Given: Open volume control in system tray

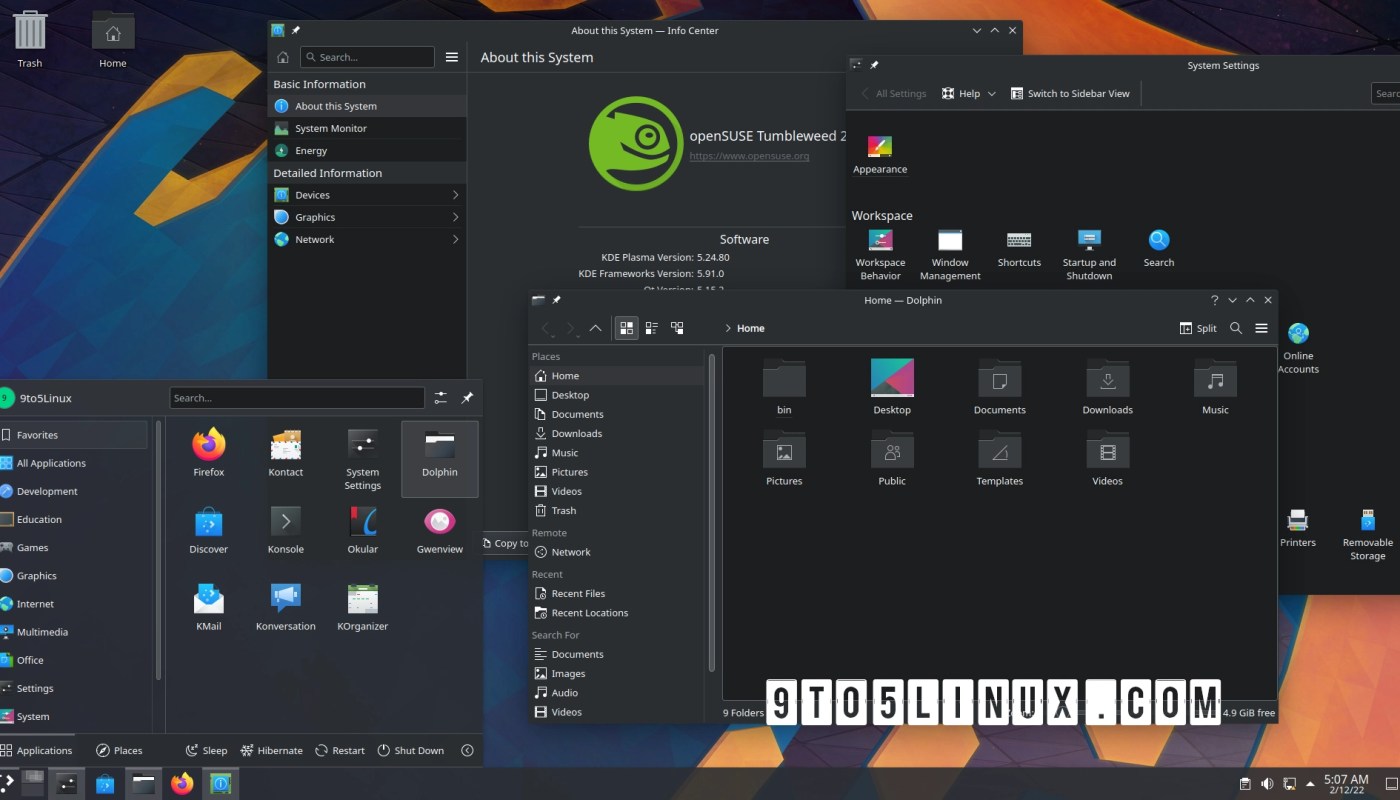Looking at the screenshot, I should tap(1267, 783).
